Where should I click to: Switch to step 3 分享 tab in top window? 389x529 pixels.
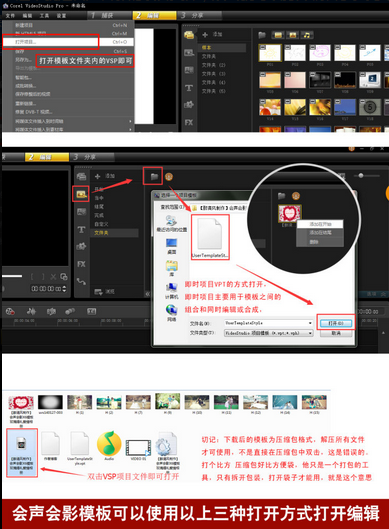pyautogui.click(x=199, y=16)
